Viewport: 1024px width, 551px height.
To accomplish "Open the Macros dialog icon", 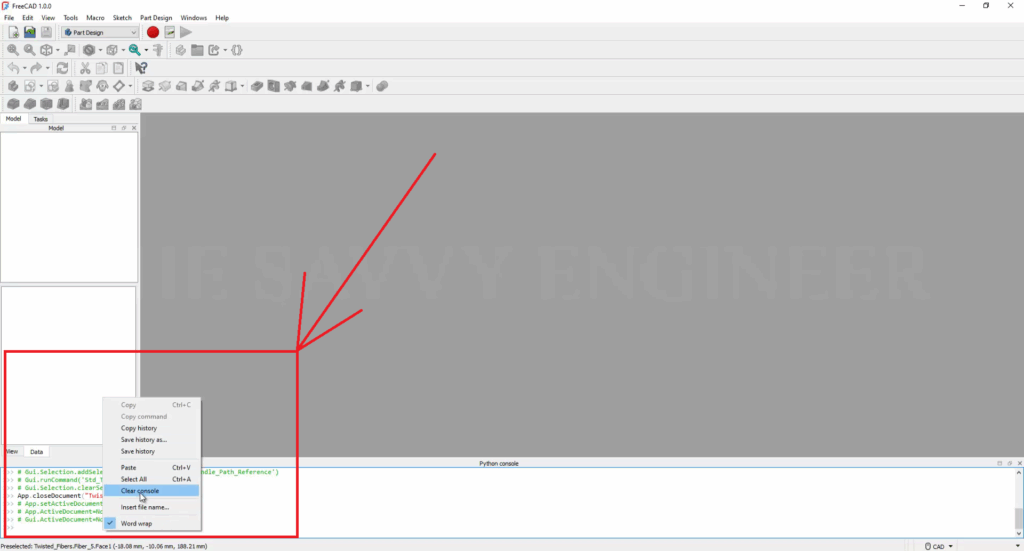I will [x=170, y=32].
